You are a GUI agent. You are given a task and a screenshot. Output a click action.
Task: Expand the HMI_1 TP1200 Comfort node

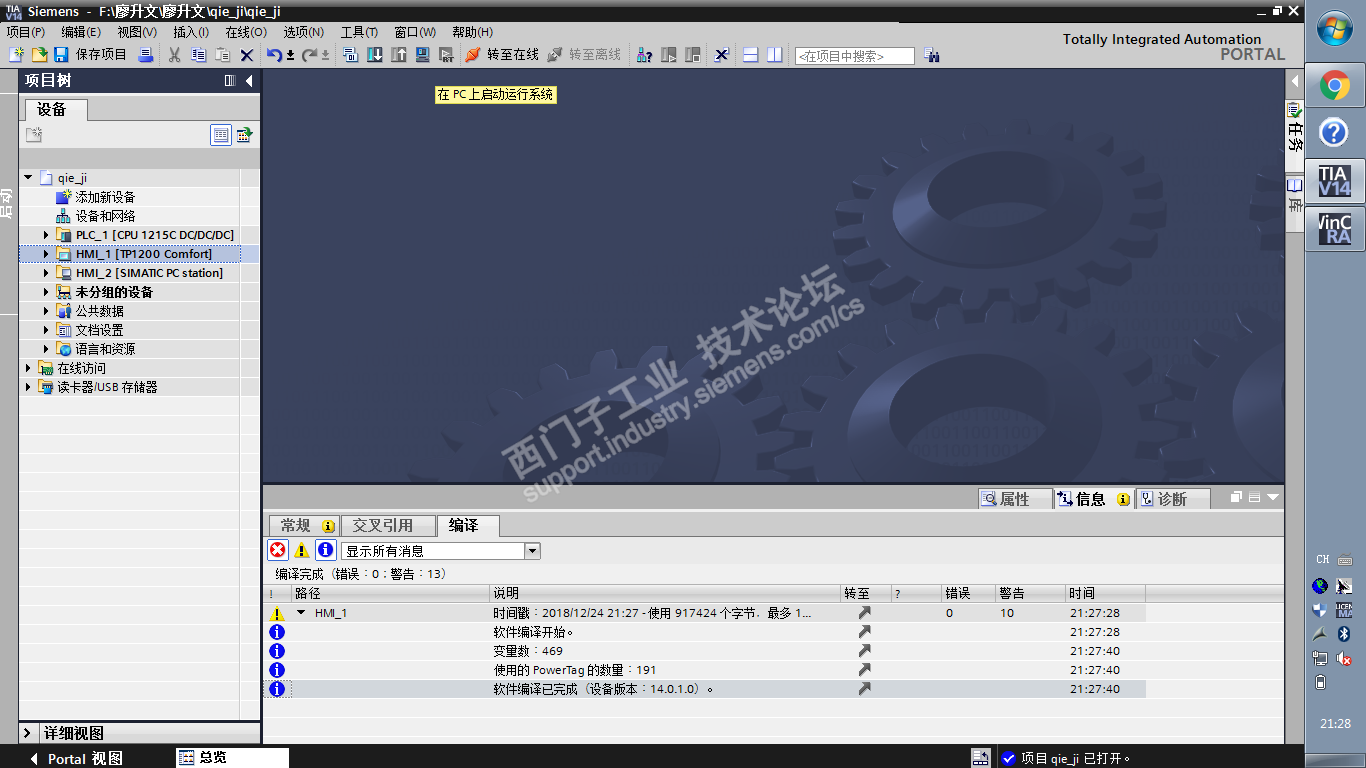coord(46,254)
